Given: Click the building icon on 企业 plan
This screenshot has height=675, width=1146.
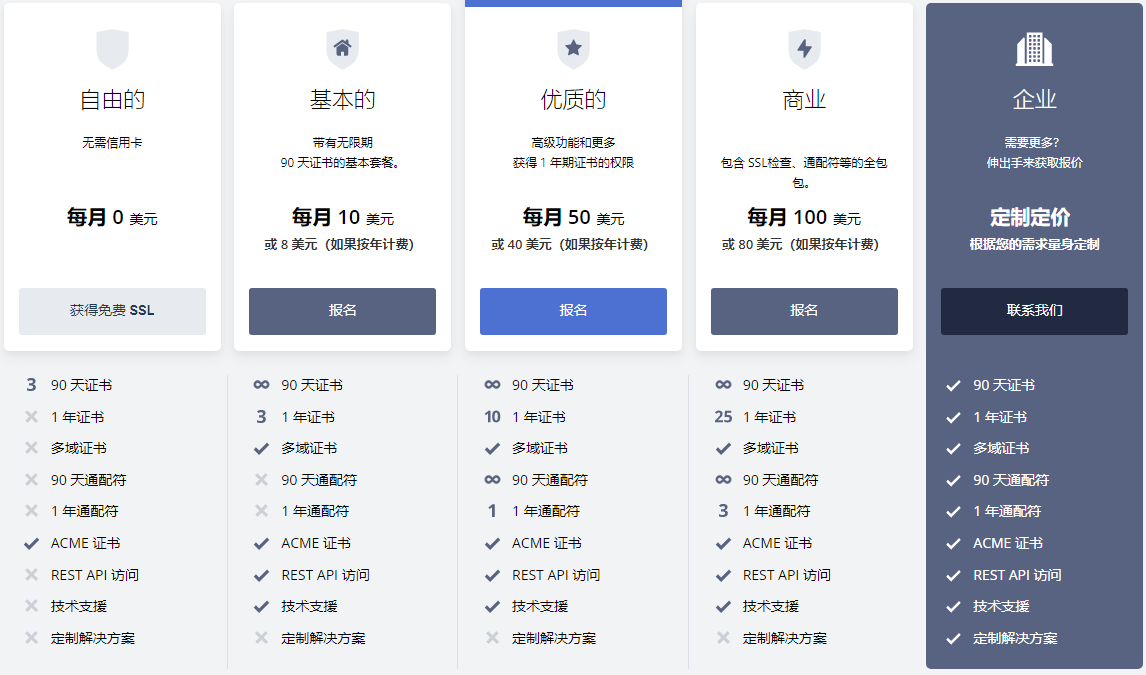Looking at the screenshot, I should tap(1034, 46).
